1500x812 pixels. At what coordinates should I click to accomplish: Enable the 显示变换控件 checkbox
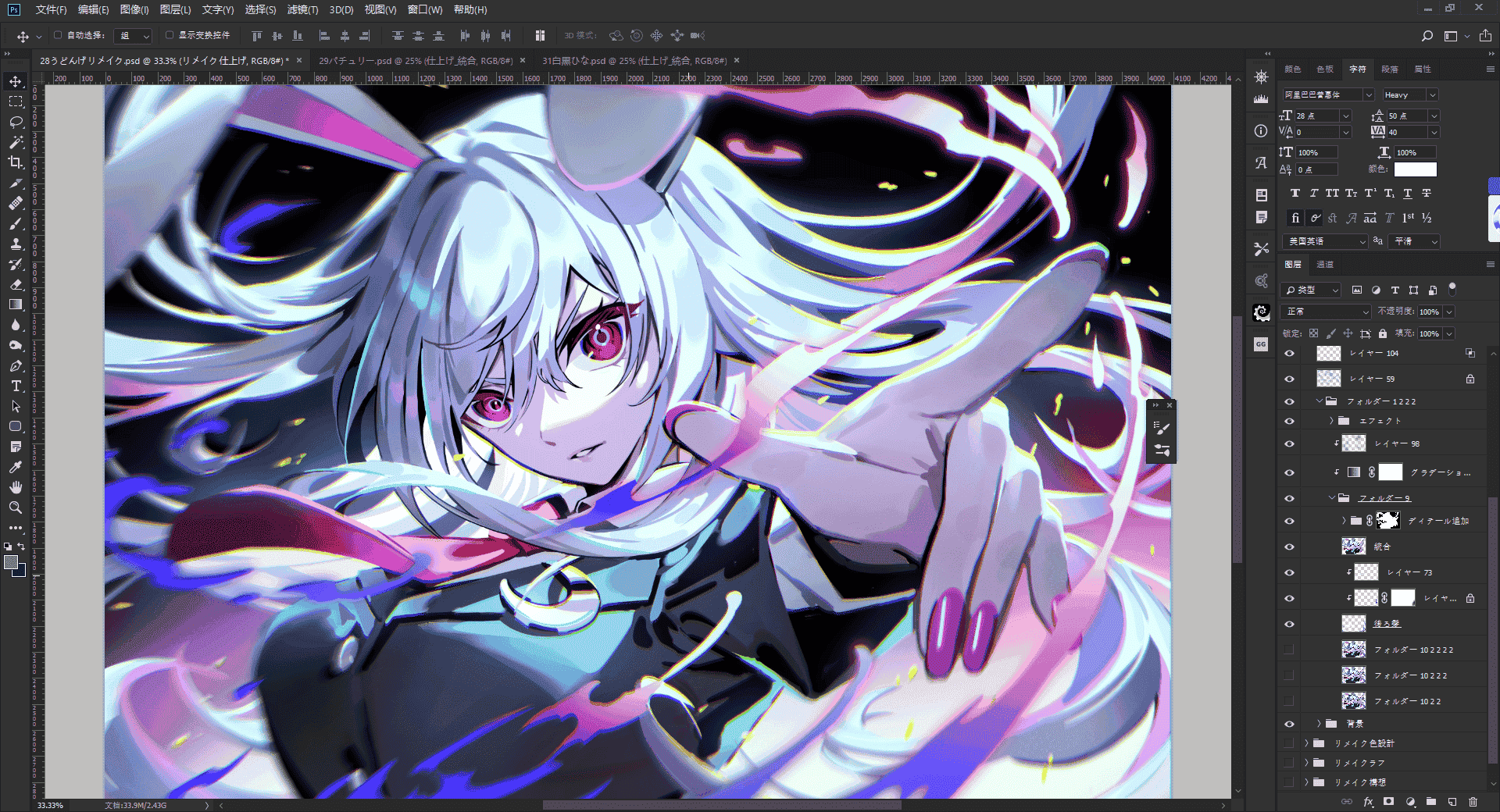click(x=170, y=35)
